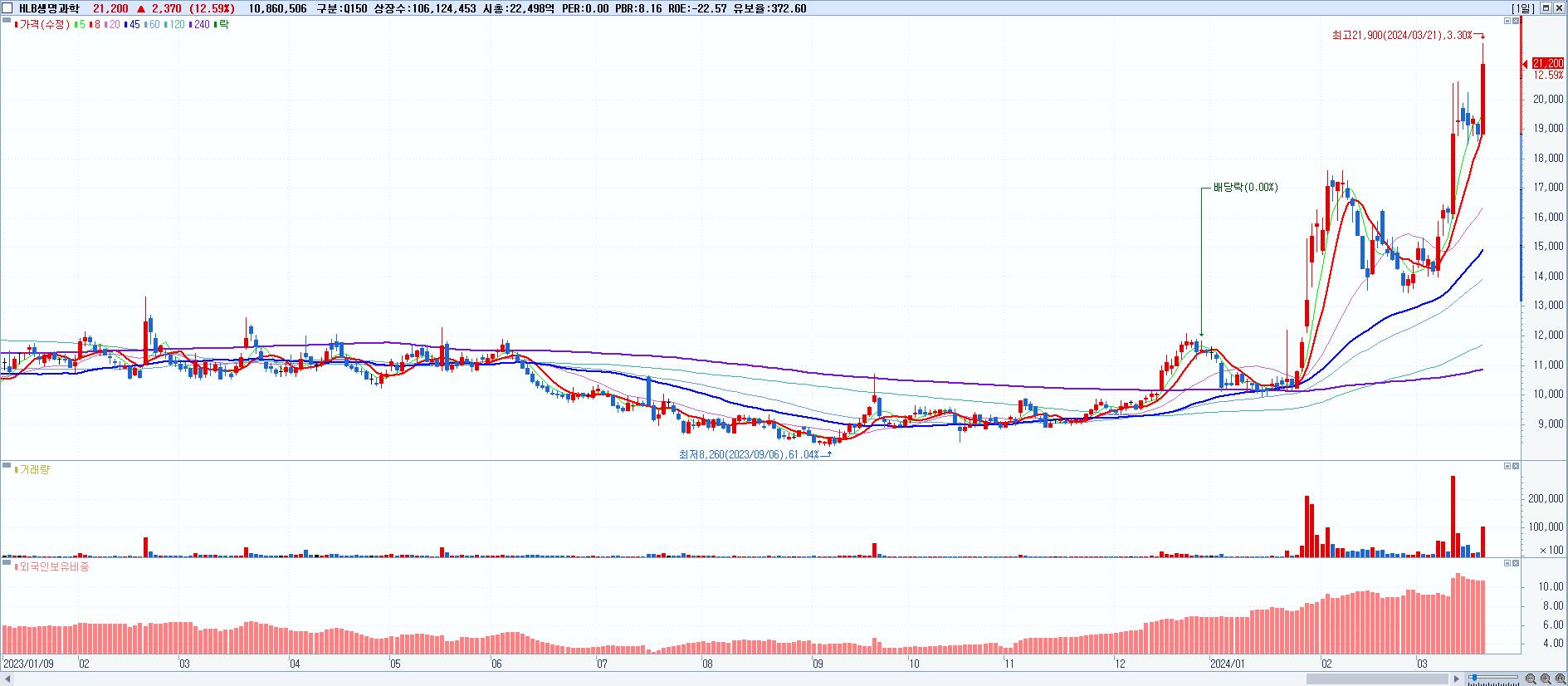Click the 12.59% label below current price tag
Image resolution: width=1568 pixels, height=686 pixels.
pos(1547,76)
